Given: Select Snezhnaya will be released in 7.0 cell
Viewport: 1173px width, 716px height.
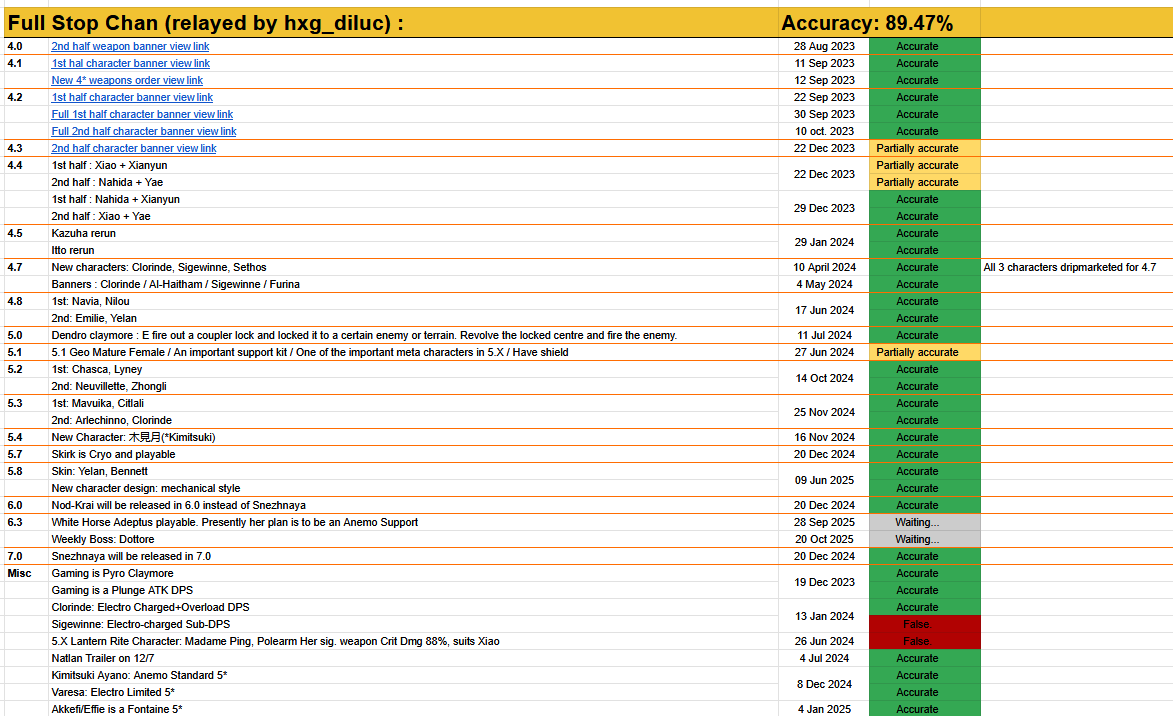Looking at the screenshot, I should 413,557.
